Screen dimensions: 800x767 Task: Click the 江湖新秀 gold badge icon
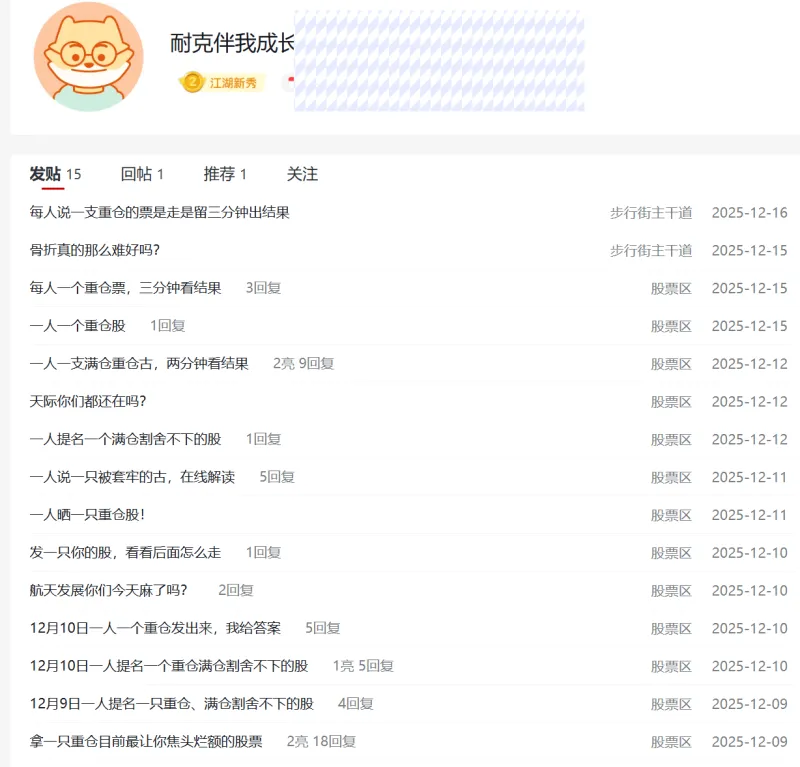pos(191,82)
